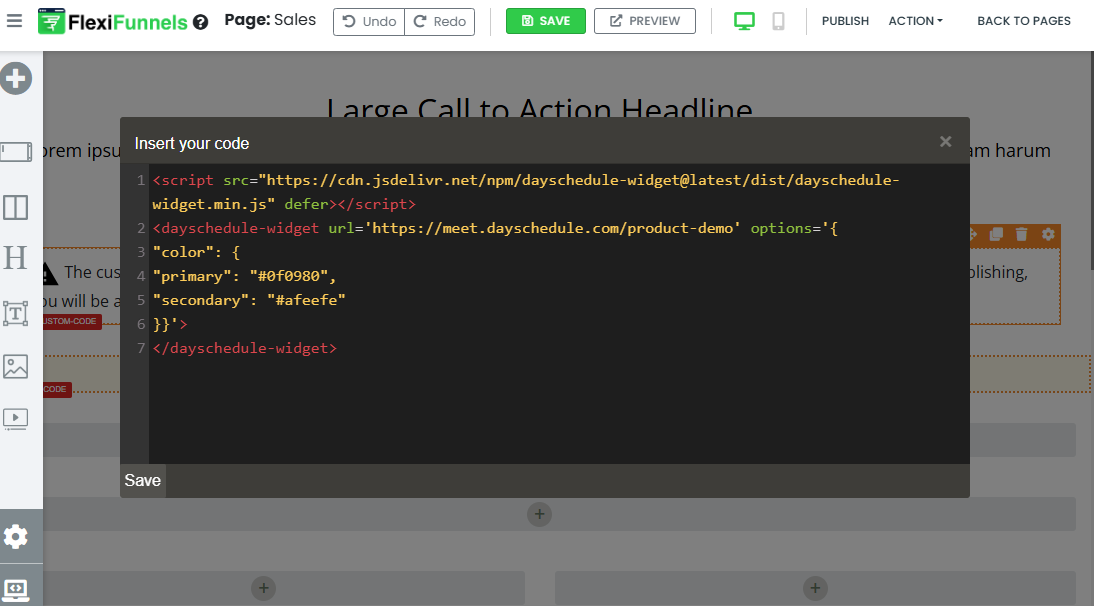Screen dimensions: 1094x606
Task: Add element in bottom left column plus
Action: click(264, 588)
